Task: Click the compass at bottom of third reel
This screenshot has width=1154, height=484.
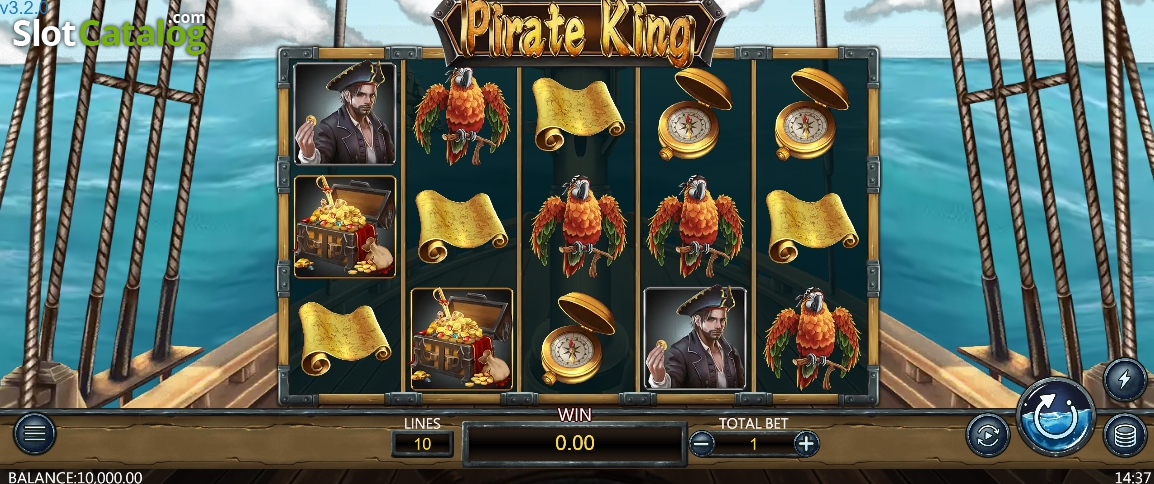Action: pyautogui.click(x=578, y=338)
